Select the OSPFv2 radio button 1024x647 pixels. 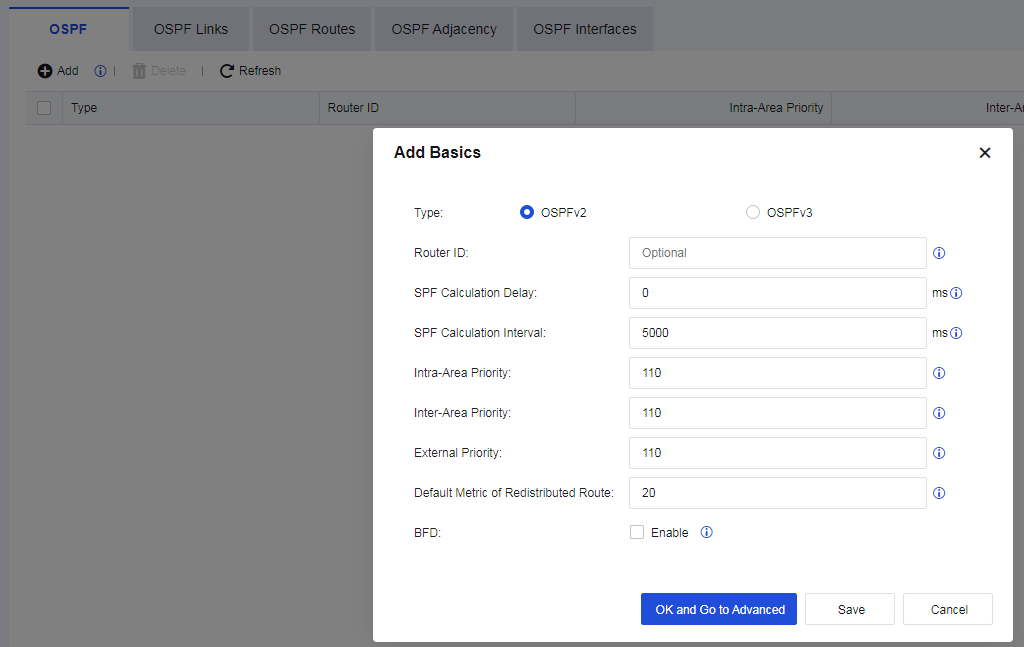[x=527, y=212]
